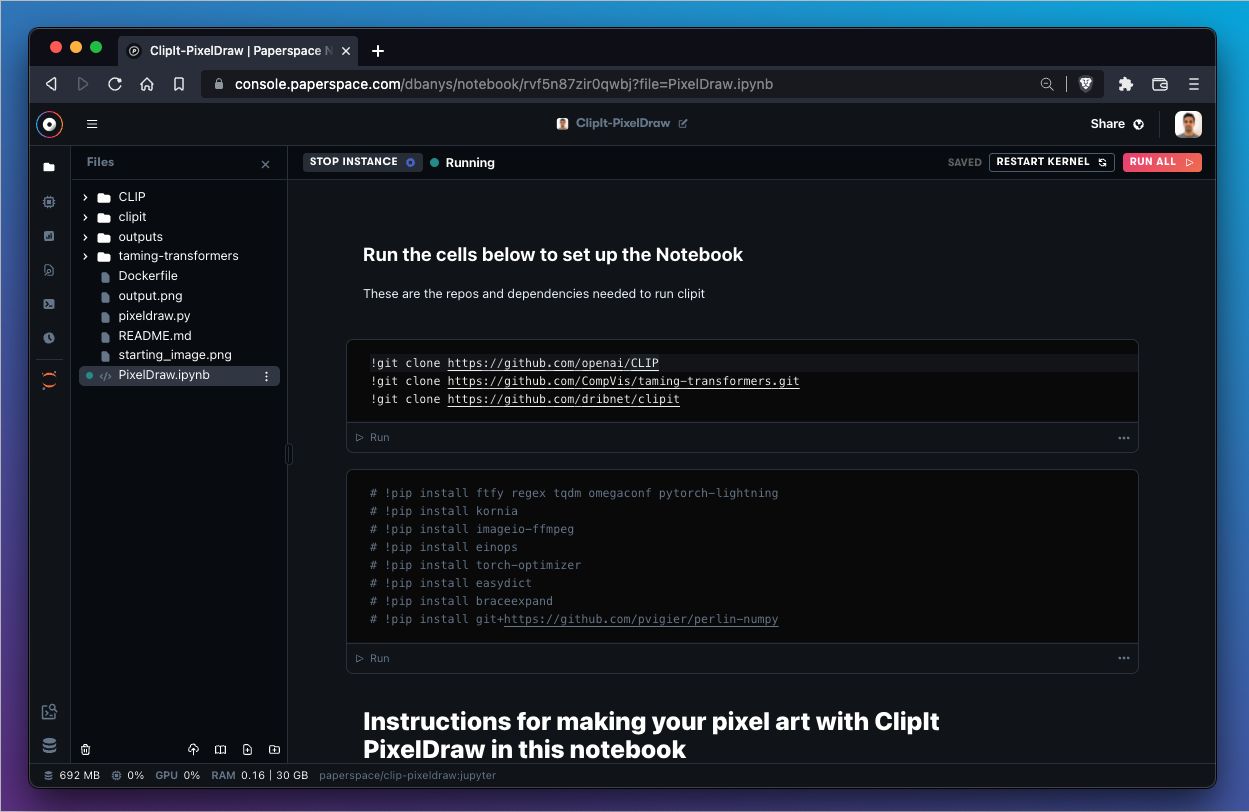1249x812 pixels.
Task: Click the open book icon in the Files panel
Action: tap(220, 749)
